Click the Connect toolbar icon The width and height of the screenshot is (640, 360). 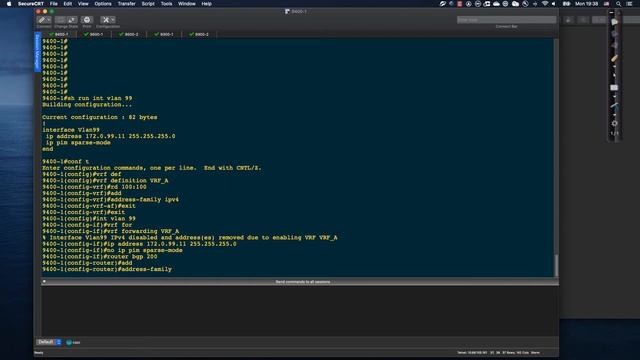point(42,20)
